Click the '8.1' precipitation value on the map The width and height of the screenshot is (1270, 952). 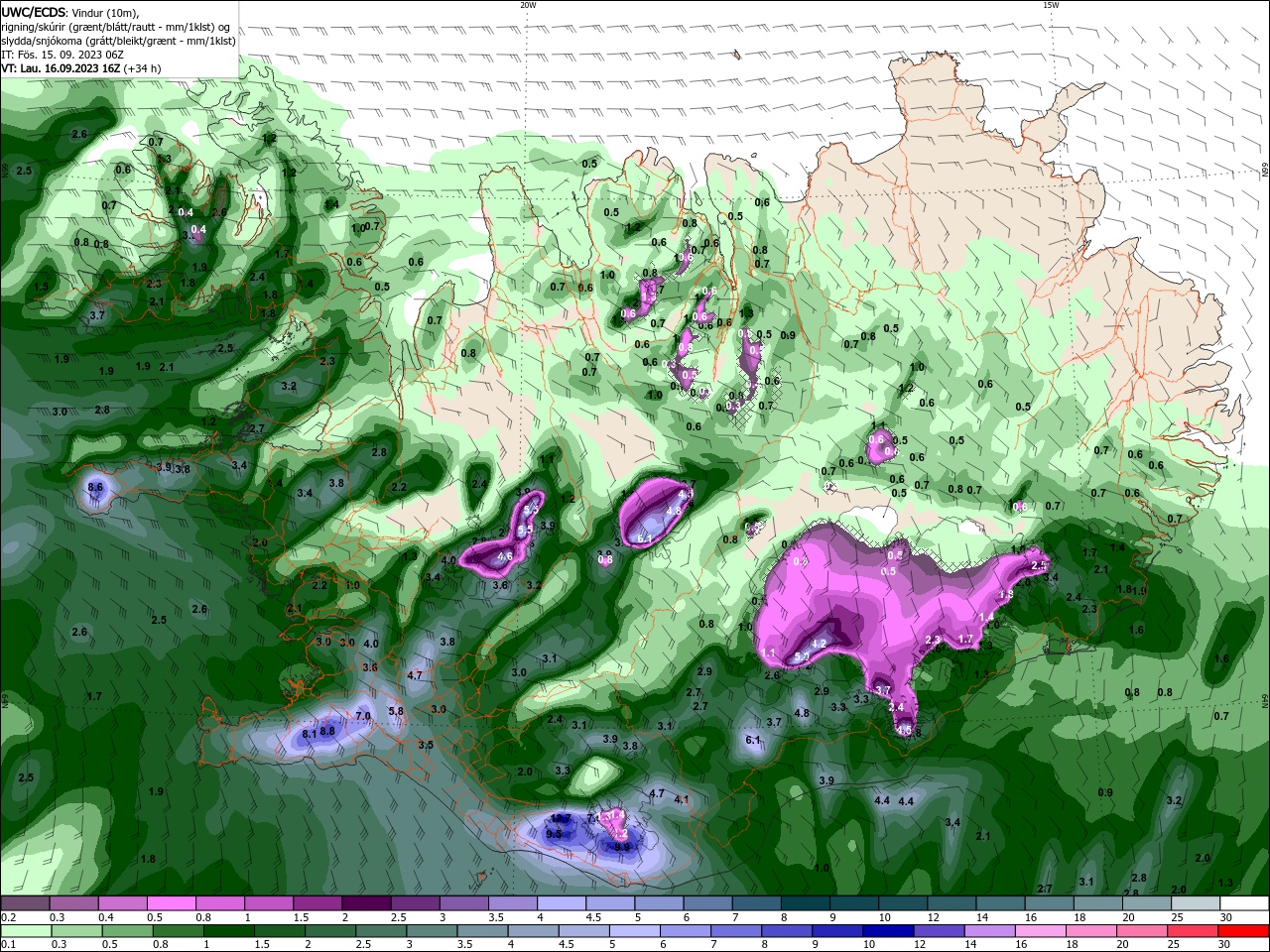[x=310, y=734]
